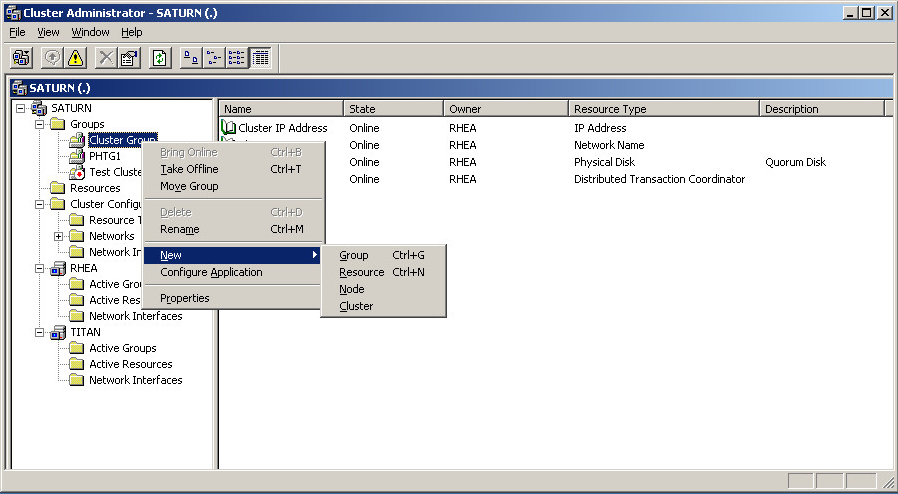Click the highlighted New submenu entry
The width and height of the screenshot is (898, 494).
(234, 255)
